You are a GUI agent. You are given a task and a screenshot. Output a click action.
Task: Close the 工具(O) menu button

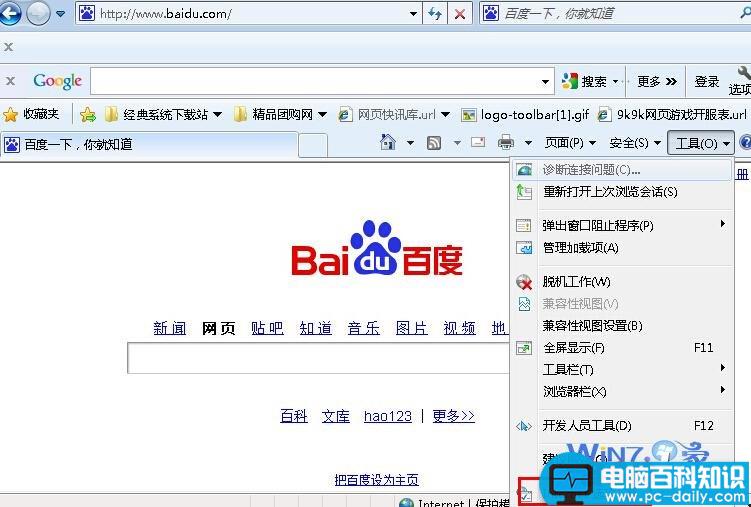pyautogui.click(x=701, y=143)
